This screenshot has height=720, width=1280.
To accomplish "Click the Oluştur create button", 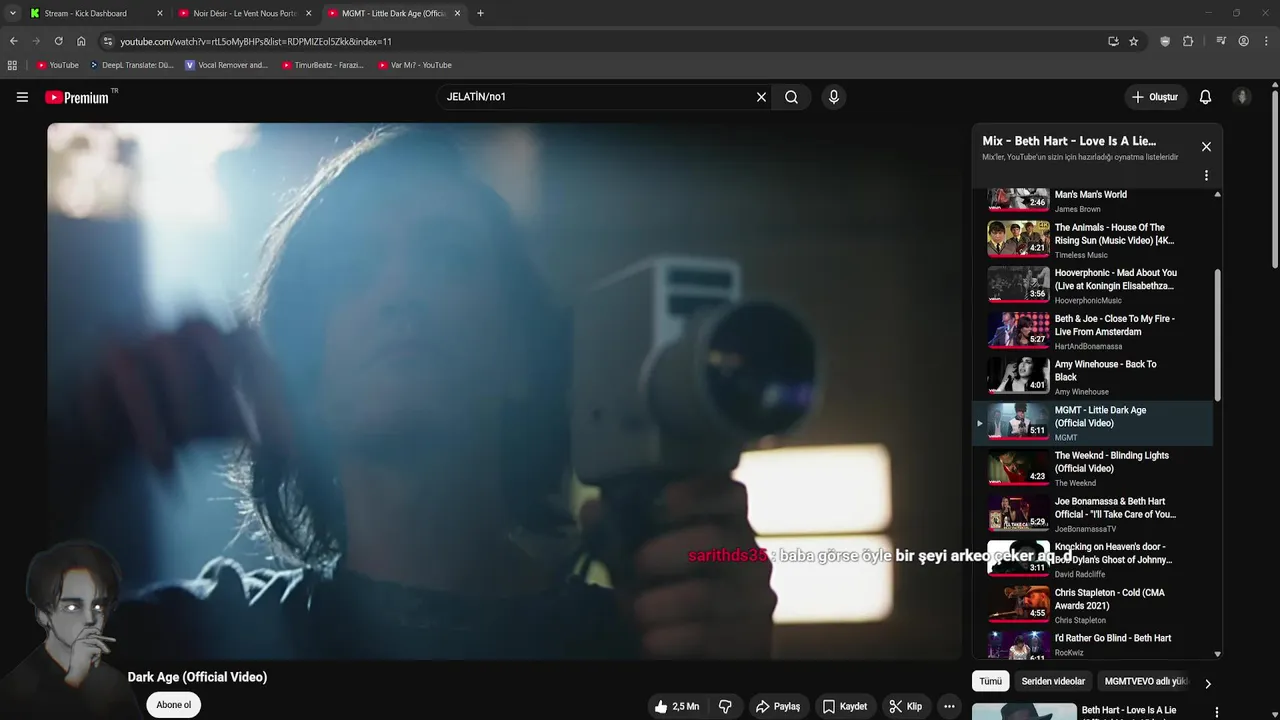I will pos(1154,97).
